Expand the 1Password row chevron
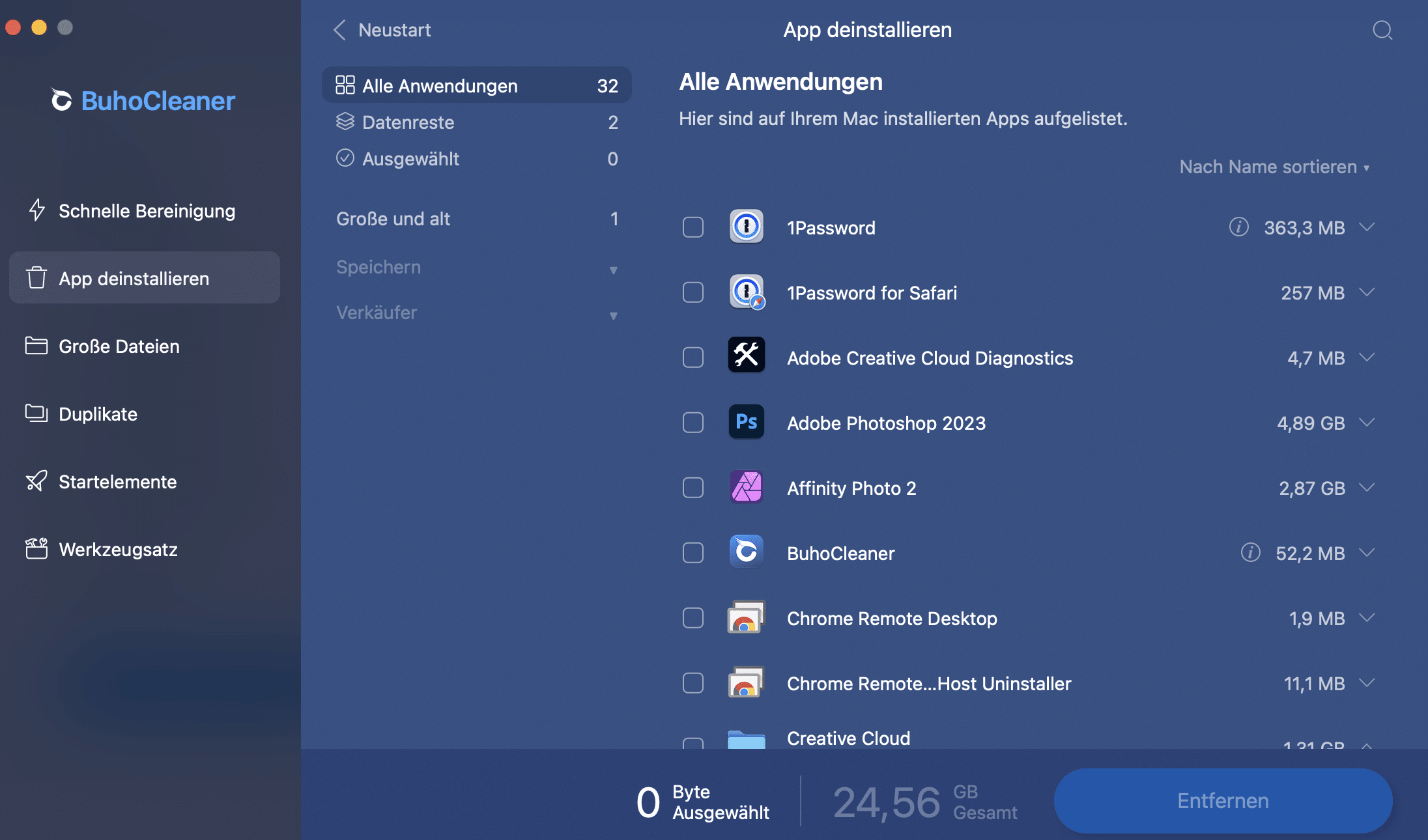The image size is (1428, 840). [x=1367, y=227]
